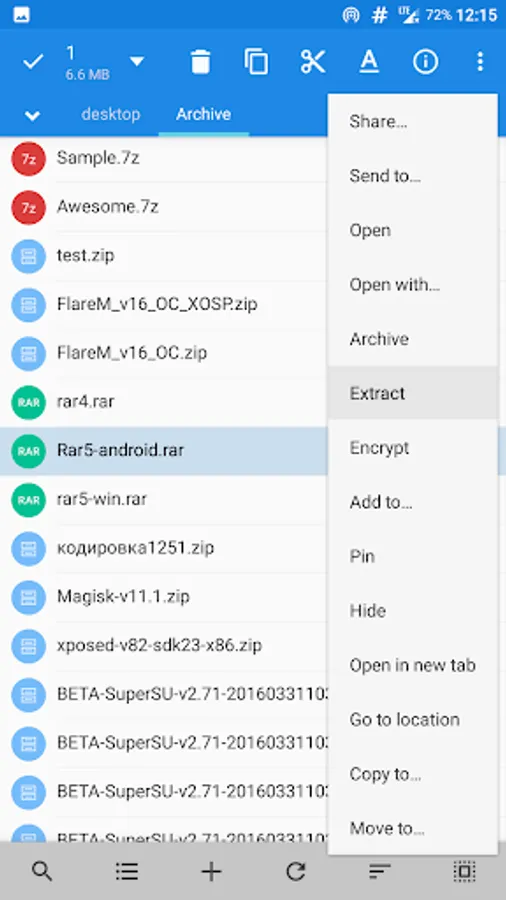
Task: Open file info circle icon
Action: (425, 61)
